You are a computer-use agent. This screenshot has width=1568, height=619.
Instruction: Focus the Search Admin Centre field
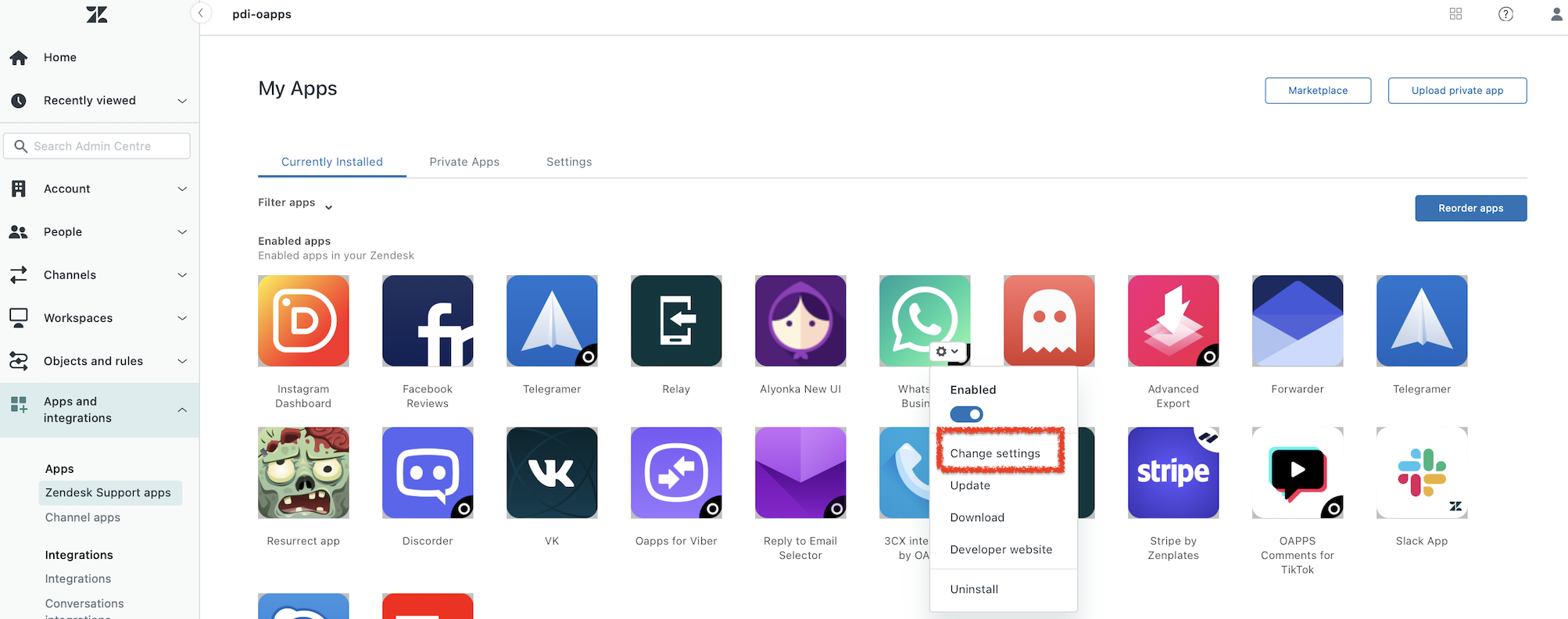(x=97, y=146)
